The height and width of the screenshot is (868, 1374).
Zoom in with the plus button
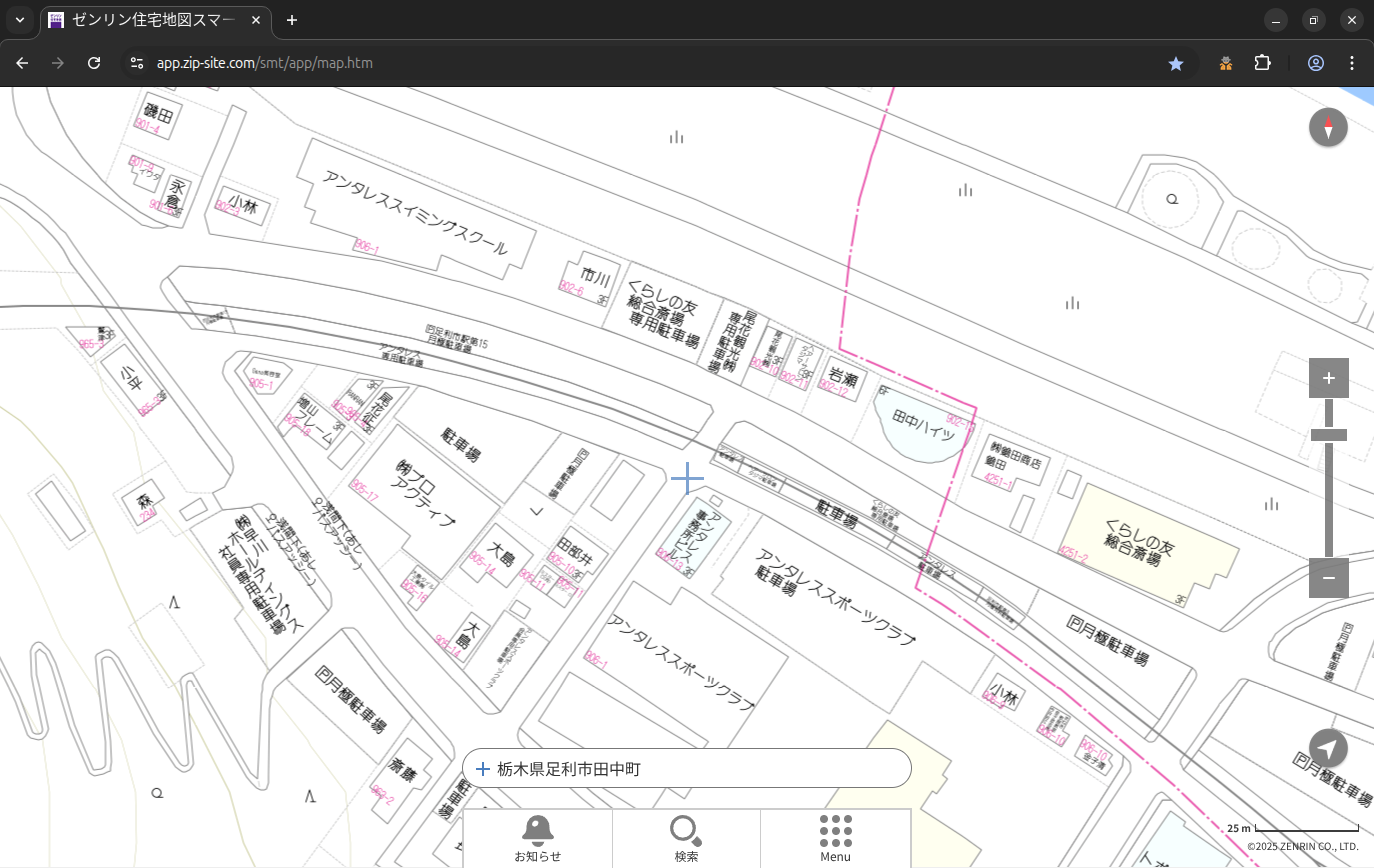(x=1328, y=378)
